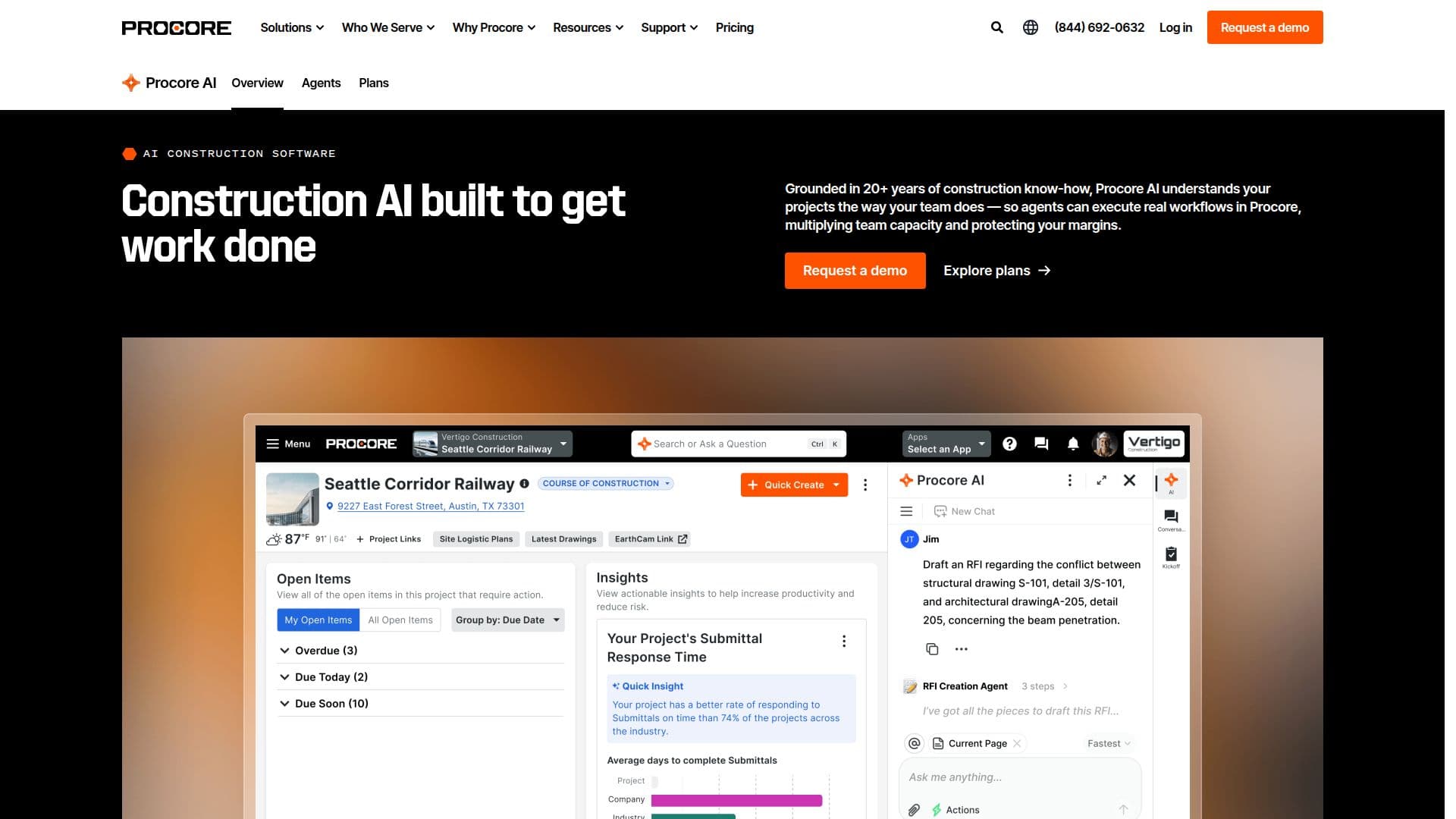Open the Group by: Due Date dropdown
The height and width of the screenshot is (819, 1456).
point(508,620)
